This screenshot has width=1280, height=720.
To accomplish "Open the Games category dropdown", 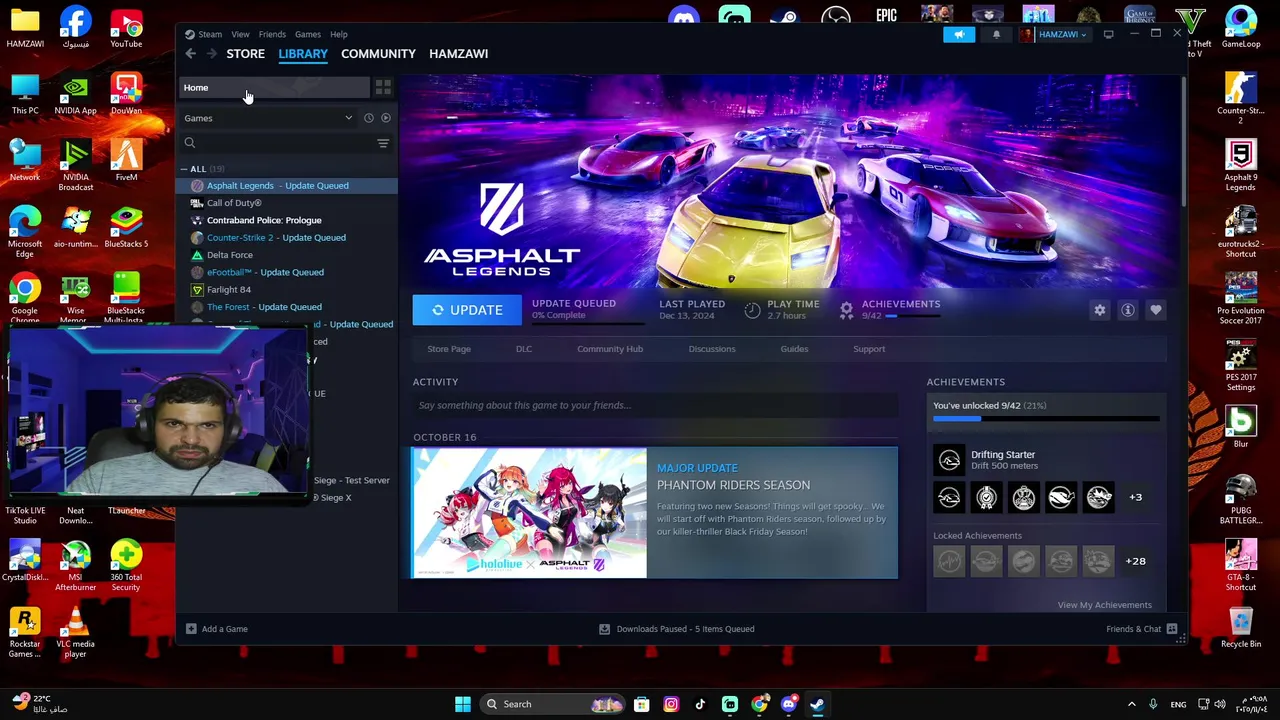I will 268,118.
